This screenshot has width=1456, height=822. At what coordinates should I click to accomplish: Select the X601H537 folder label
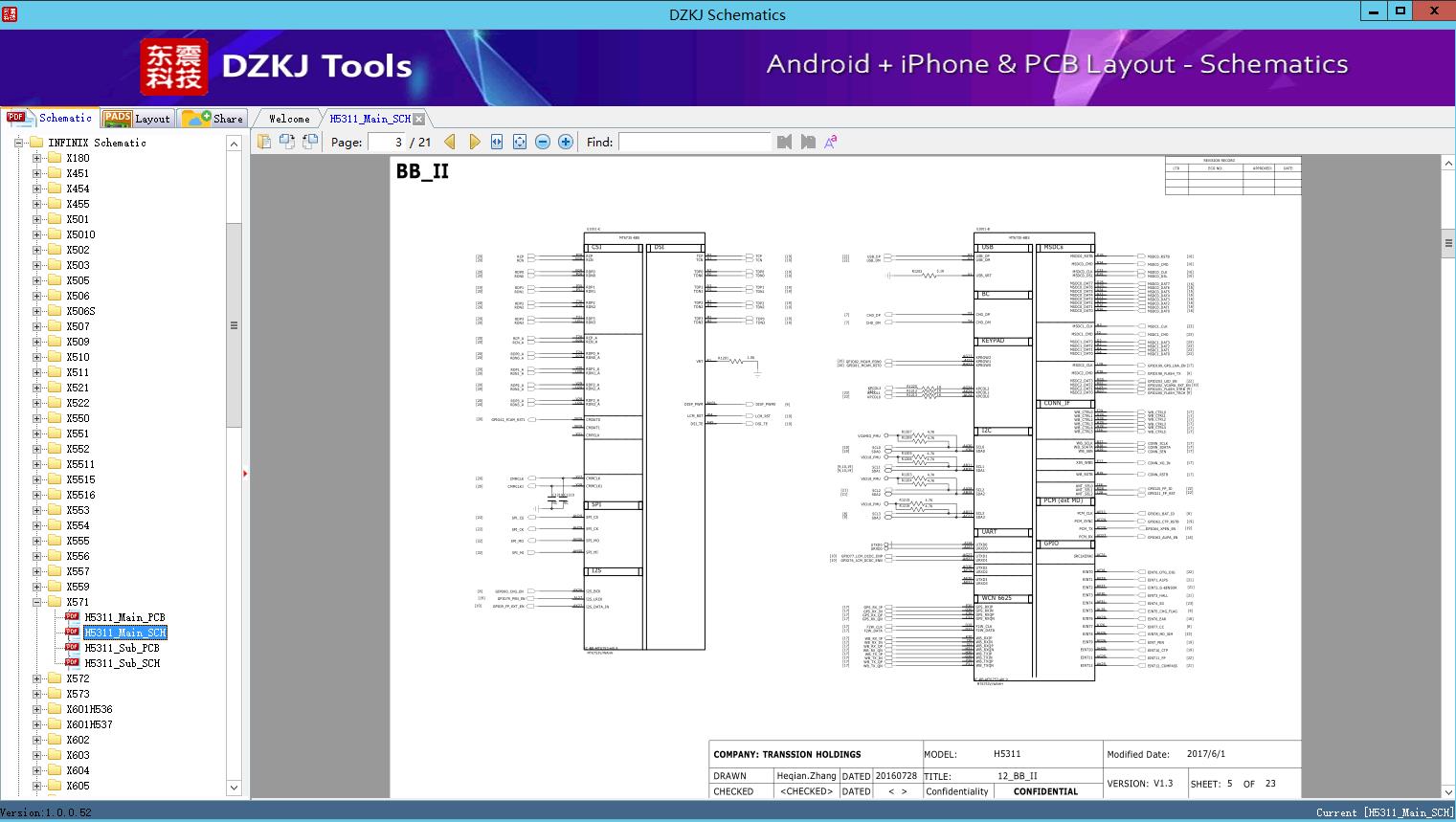(x=89, y=724)
